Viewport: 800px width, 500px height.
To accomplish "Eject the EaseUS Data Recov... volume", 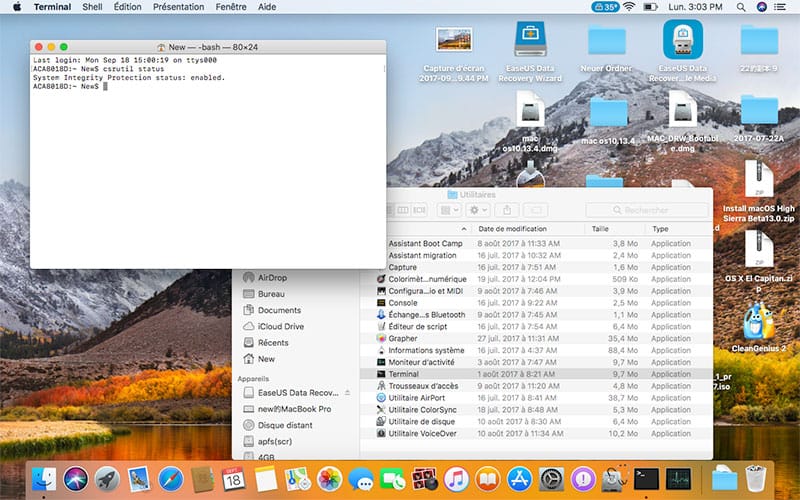I will 347,392.
